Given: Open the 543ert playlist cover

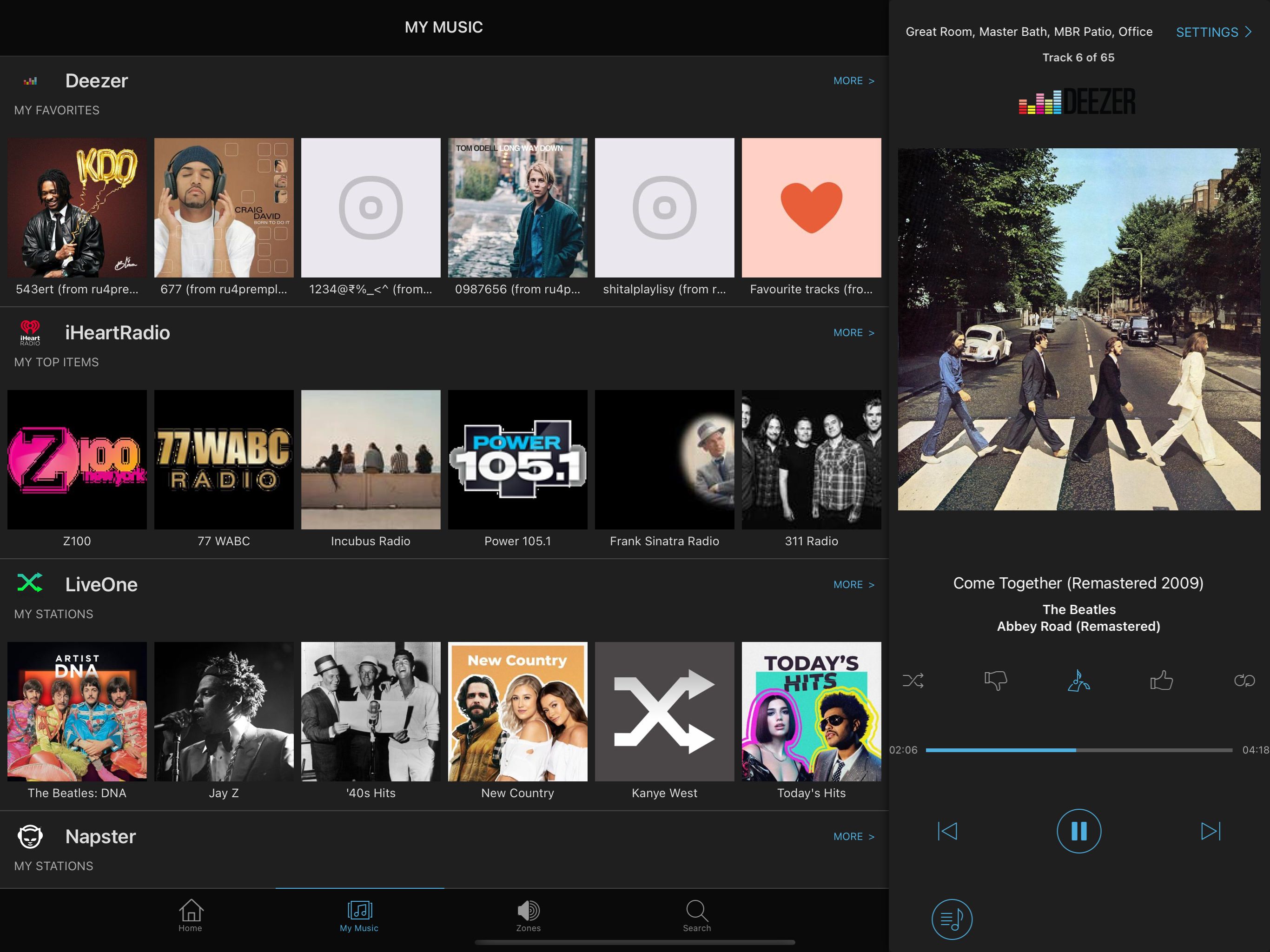Looking at the screenshot, I should [77, 208].
